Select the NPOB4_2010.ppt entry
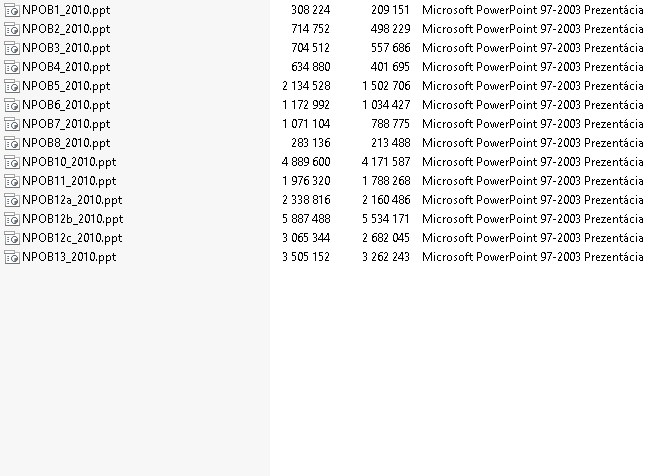The height and width of the screenshot is (476, 655). coord(66,67)
